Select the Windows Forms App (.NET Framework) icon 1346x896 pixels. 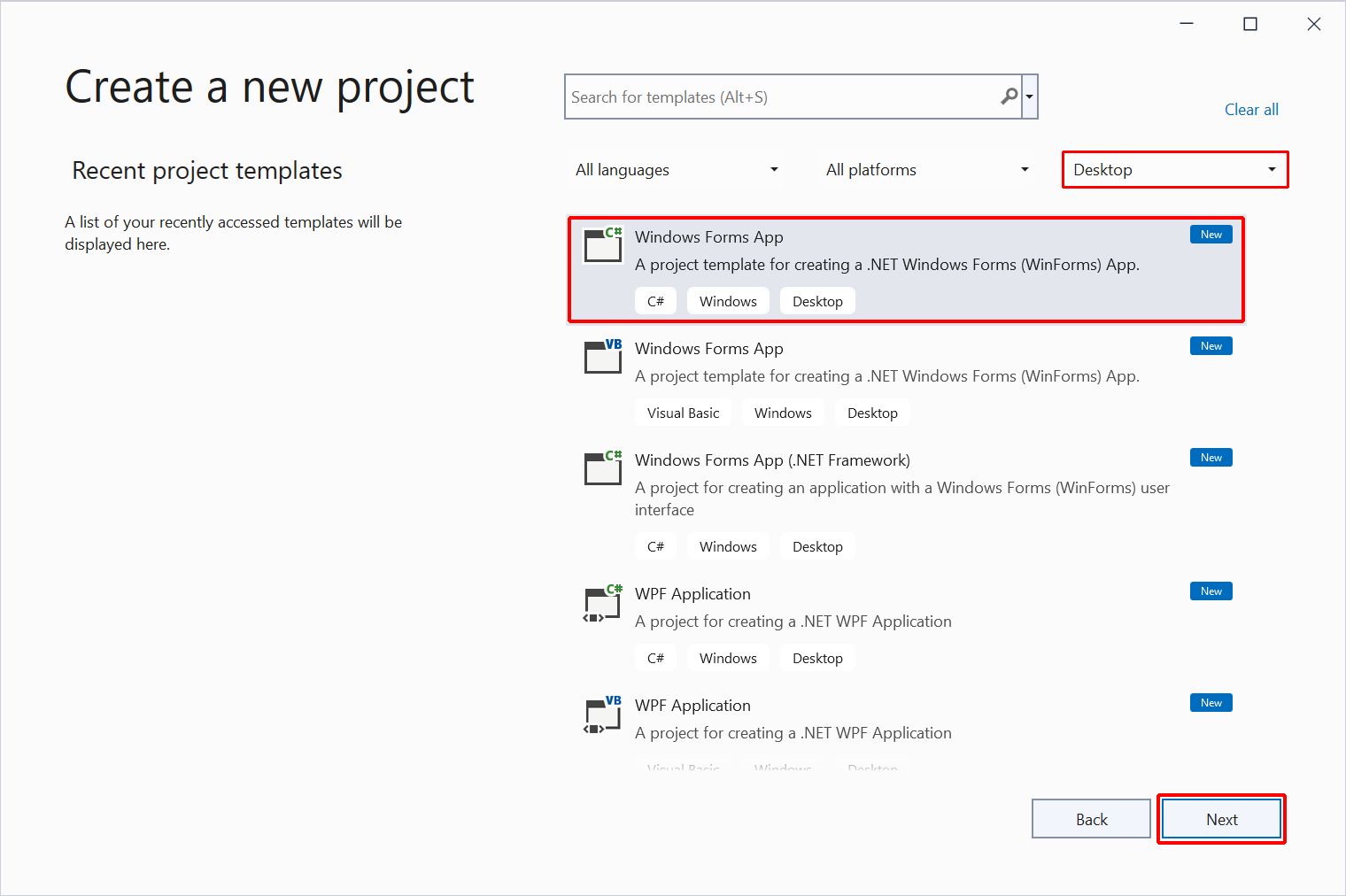(603, 468)
